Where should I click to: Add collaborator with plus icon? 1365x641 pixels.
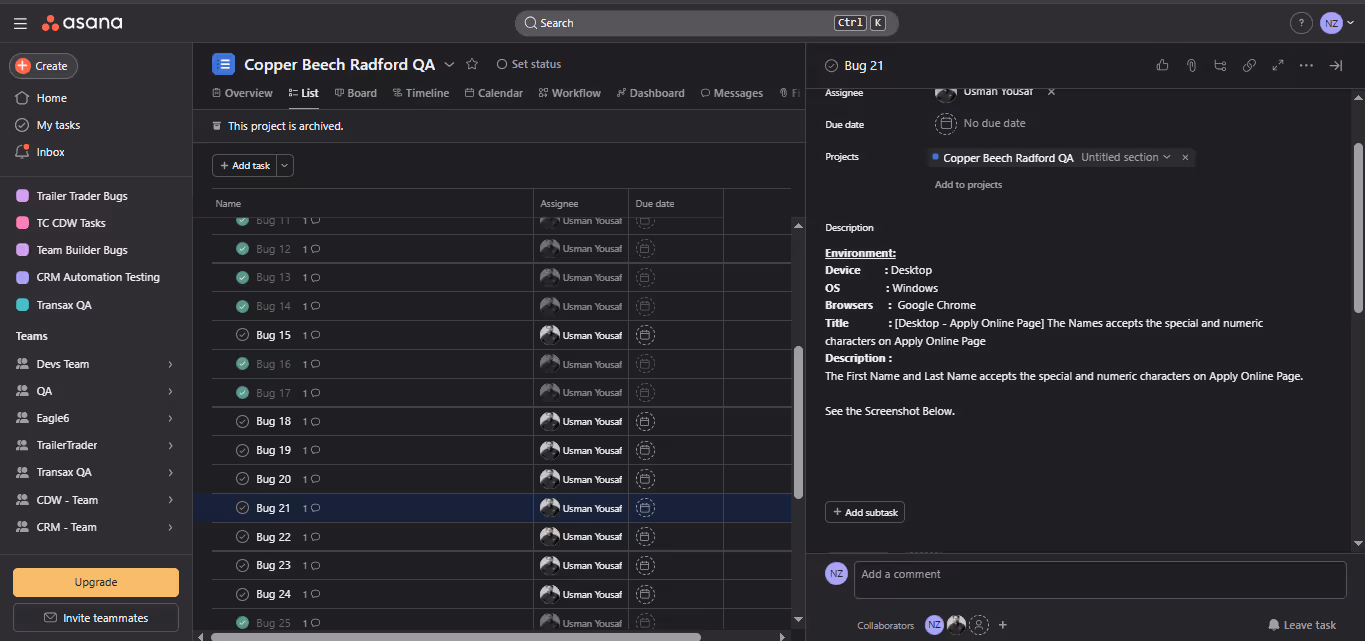1003,625
